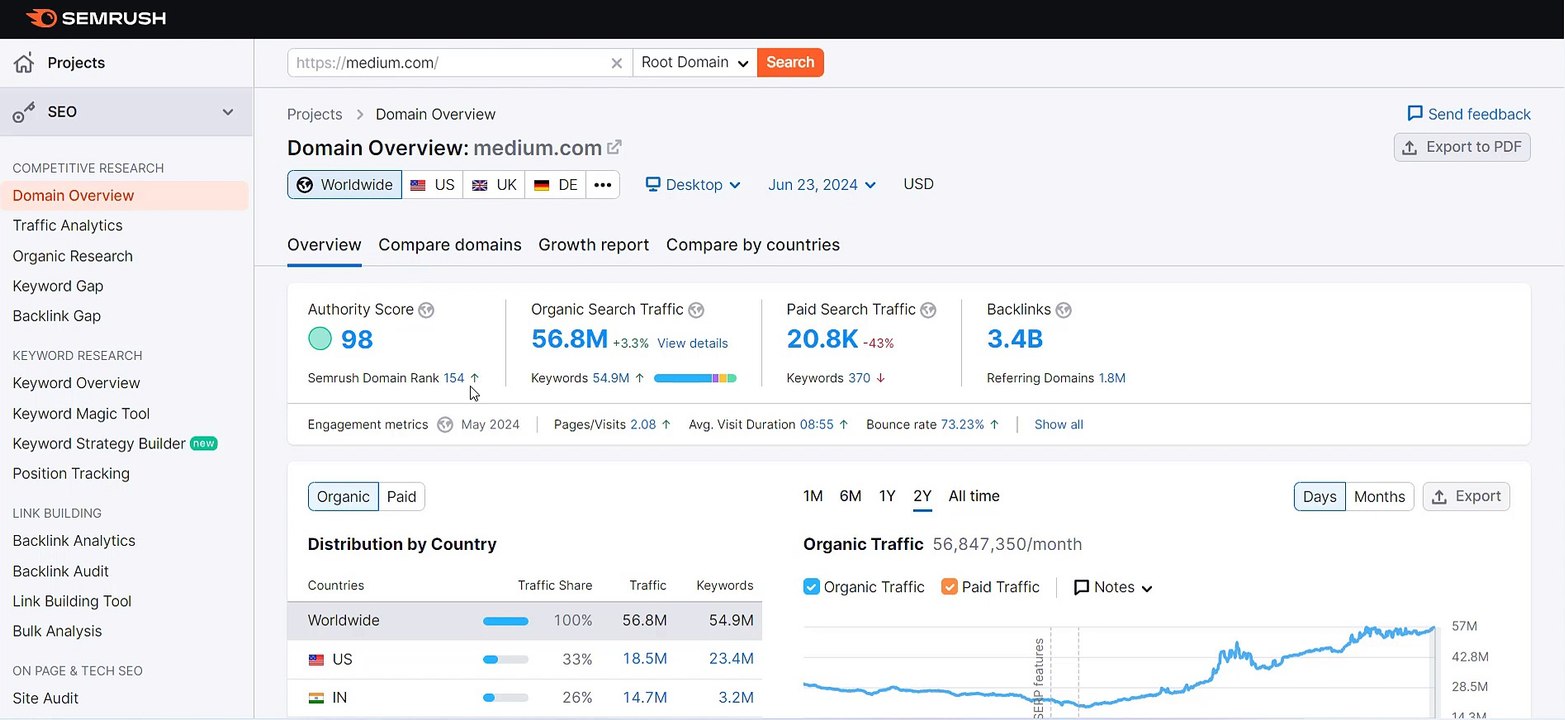Select the UK flag database
Image resolution: width=1565 pixels, height=720 pixels.
(x=494, y=185)
